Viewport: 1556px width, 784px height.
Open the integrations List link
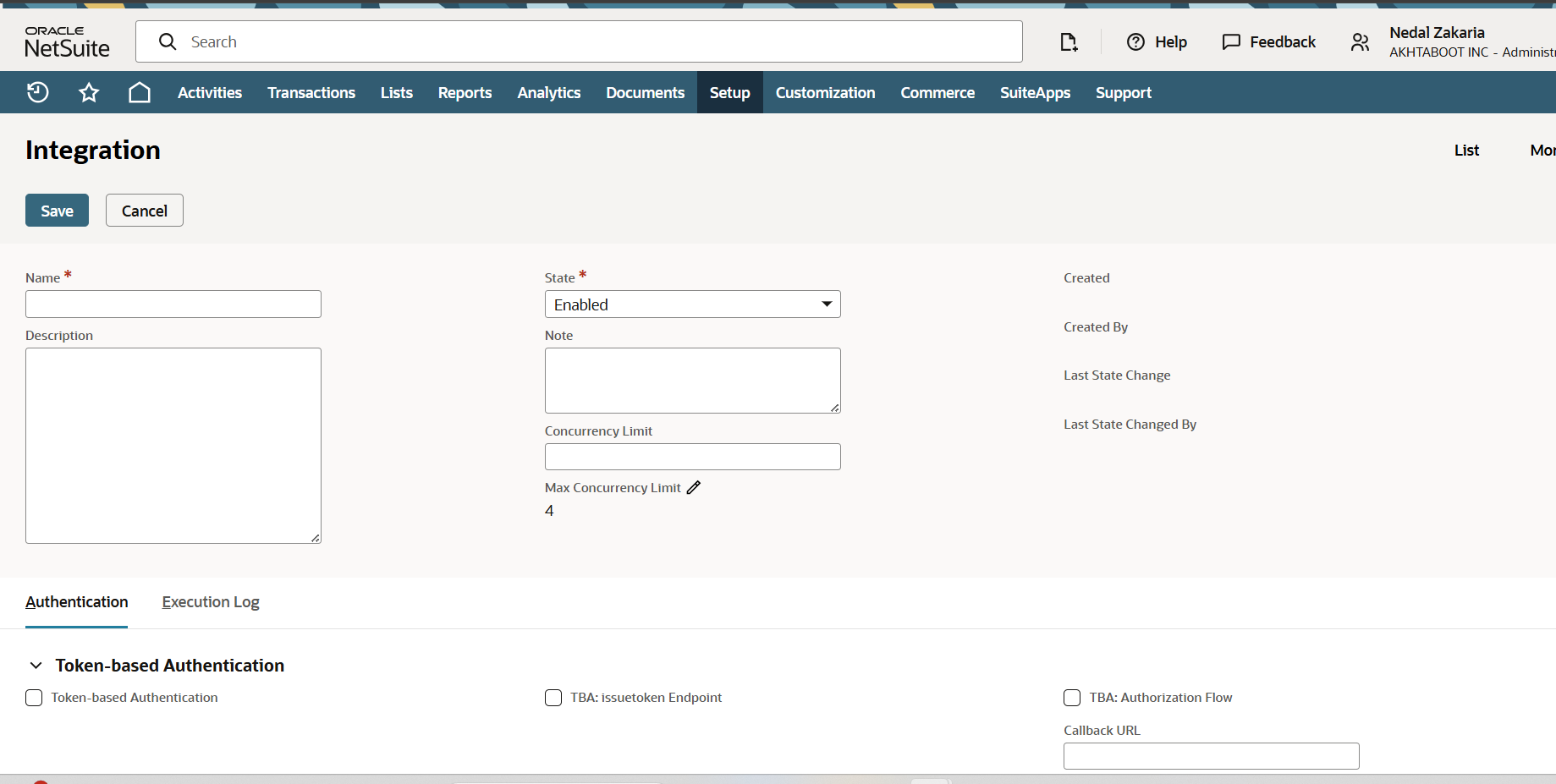coord(1466,150)
